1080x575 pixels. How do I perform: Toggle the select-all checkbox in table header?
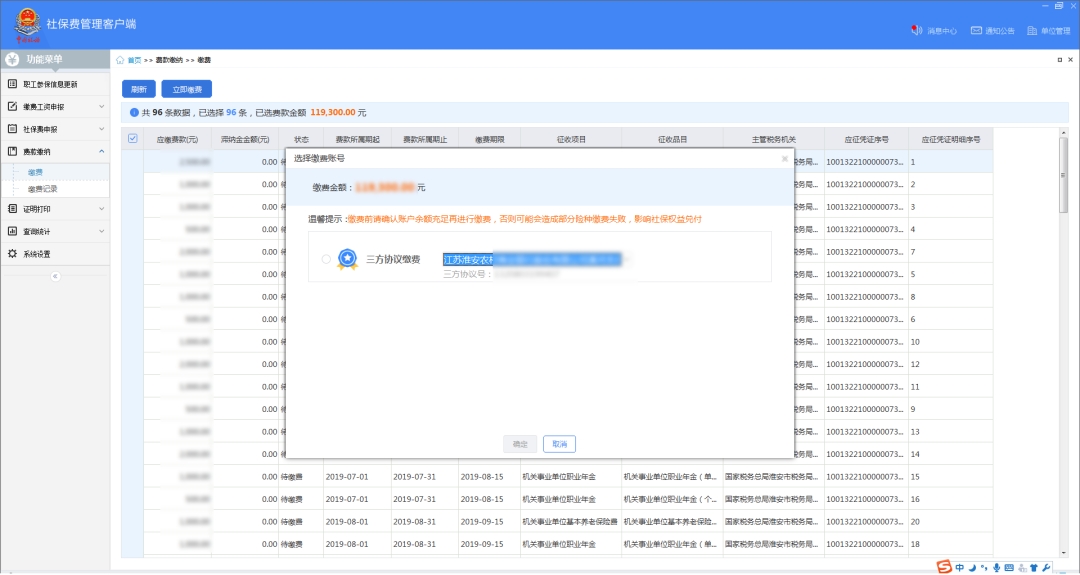click(133, 139)
